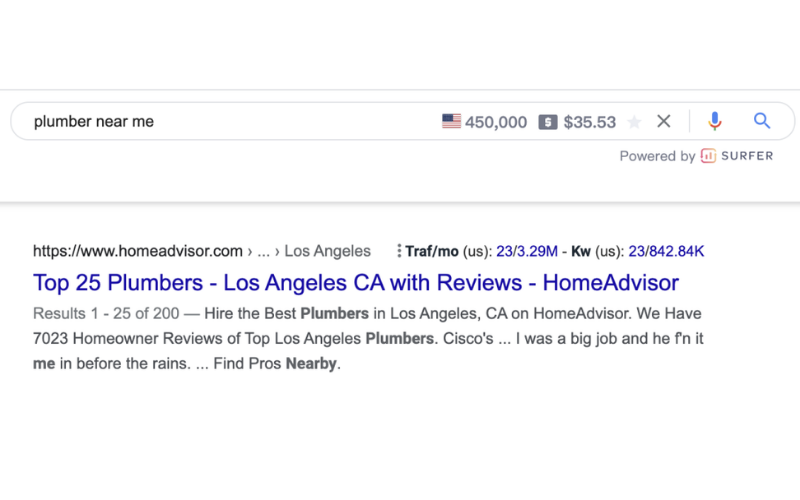800x500 pixels.
Task: Open 'Top 25 Plumbers - Los Angeles CA' result
Action: [356, 282]
